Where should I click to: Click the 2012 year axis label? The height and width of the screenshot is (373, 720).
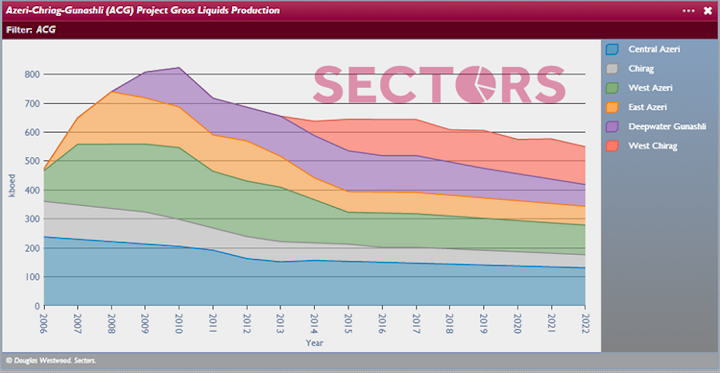247,323
